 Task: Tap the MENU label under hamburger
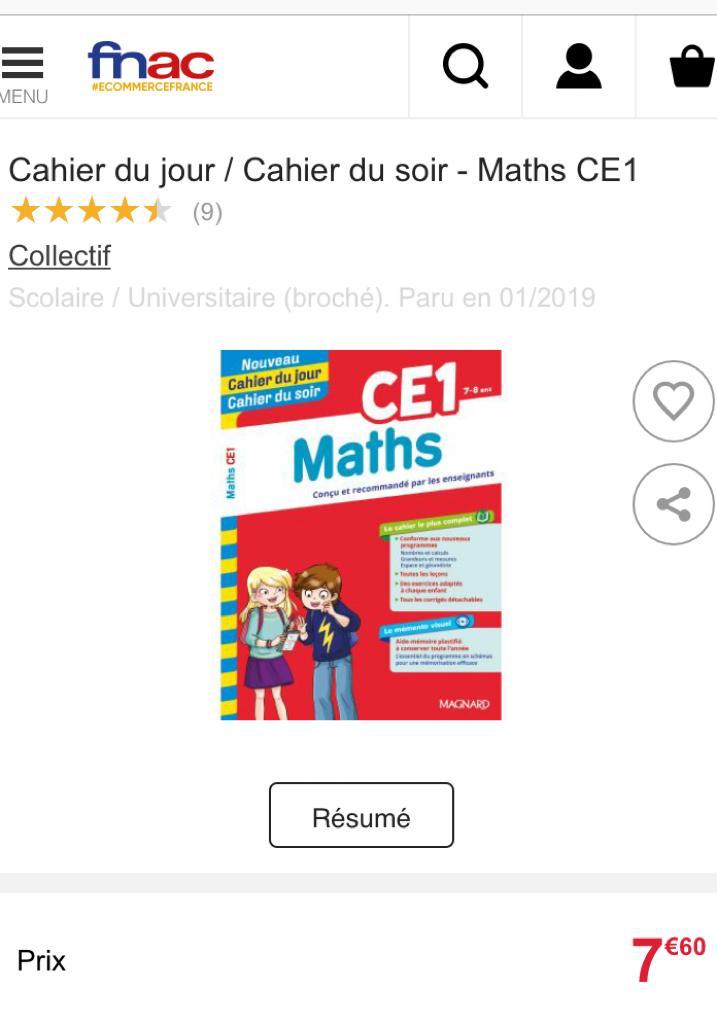24,97
